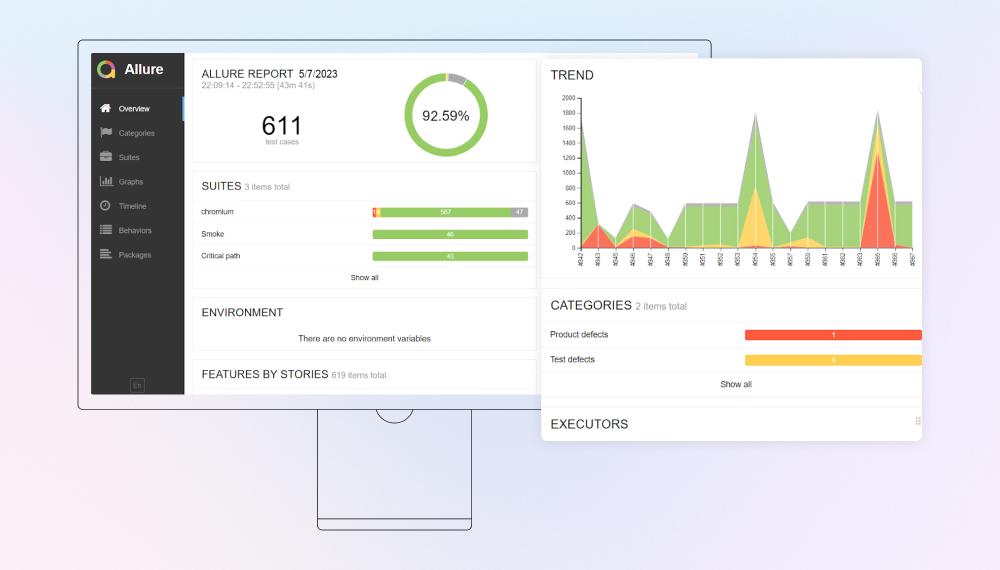Screen dimensions: 1000x570
Task: Open the En language selector
Action: click(x=137, y=385)
